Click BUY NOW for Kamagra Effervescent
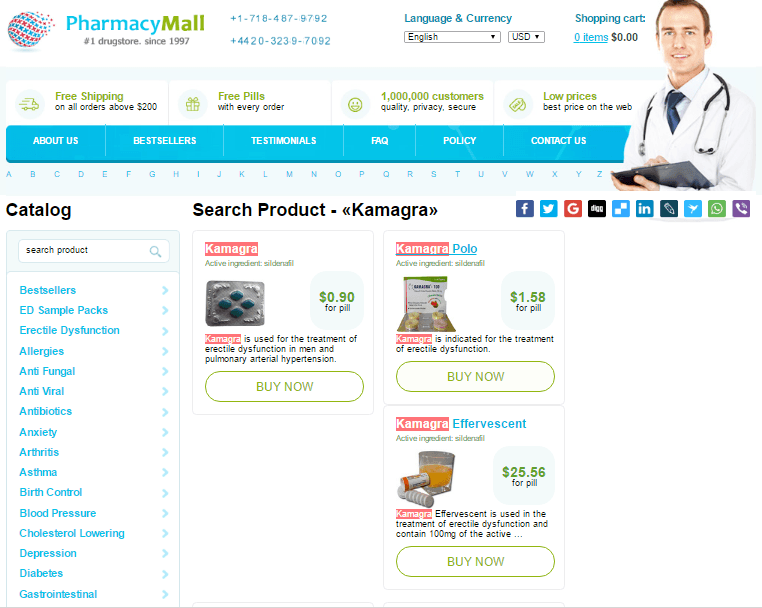Image resolution: width=762 pixels, height=608 pixels. click(x=475, y=562)
